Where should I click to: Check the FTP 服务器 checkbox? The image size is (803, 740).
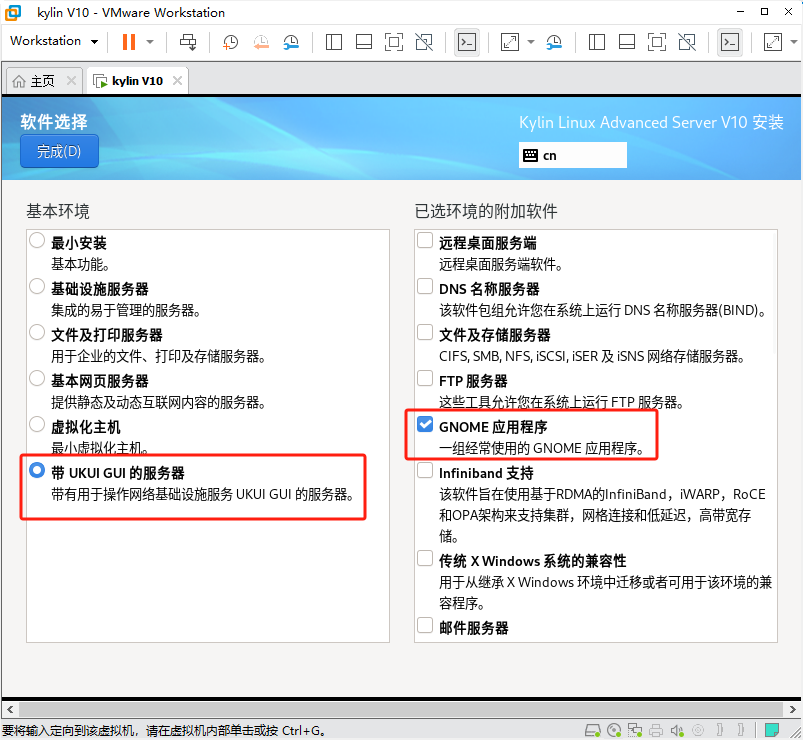click(425, 378)
